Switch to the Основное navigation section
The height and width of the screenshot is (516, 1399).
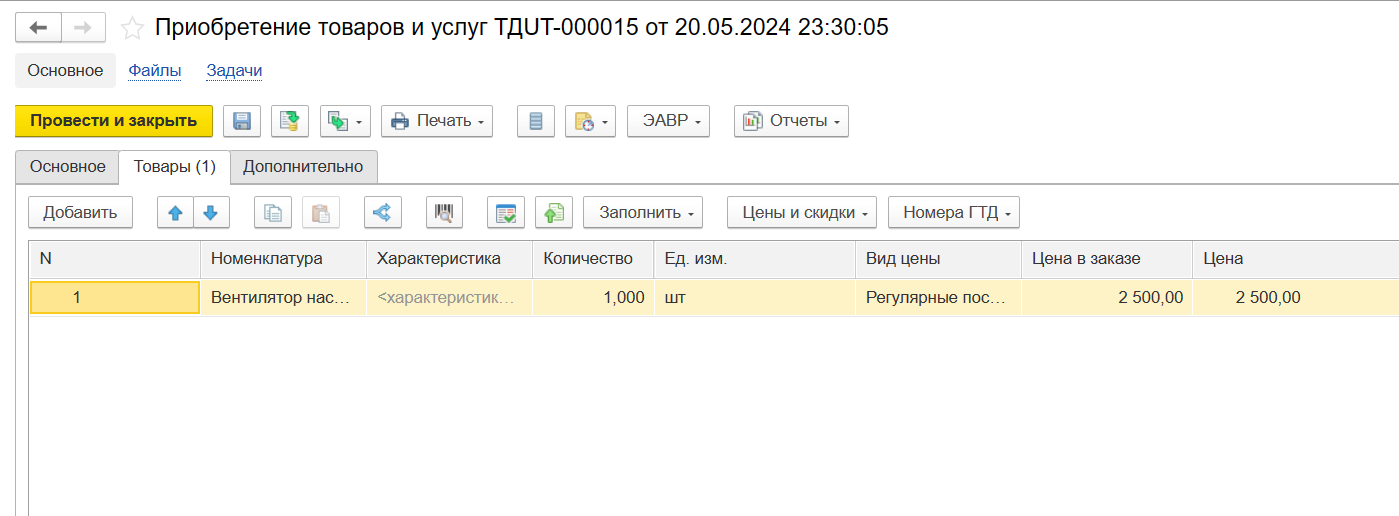click(x=65, y=70)
